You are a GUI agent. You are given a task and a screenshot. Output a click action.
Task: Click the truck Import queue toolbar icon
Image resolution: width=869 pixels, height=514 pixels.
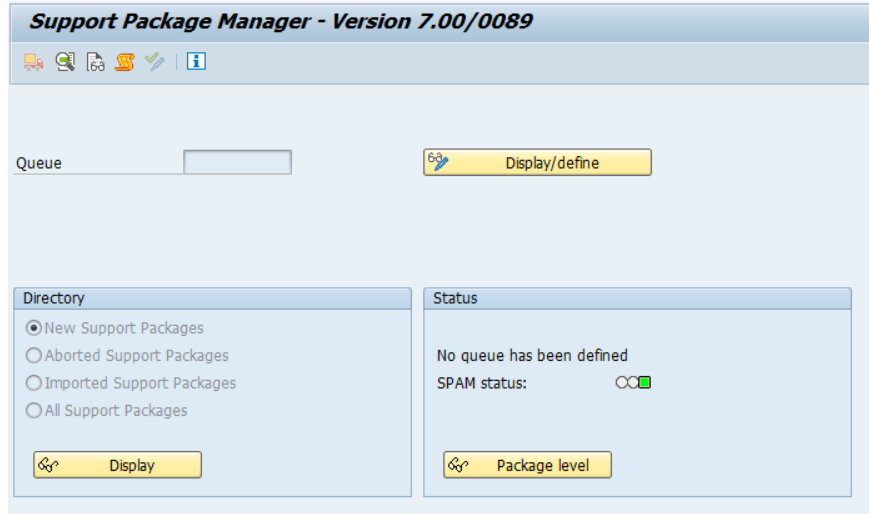point(34,62)
